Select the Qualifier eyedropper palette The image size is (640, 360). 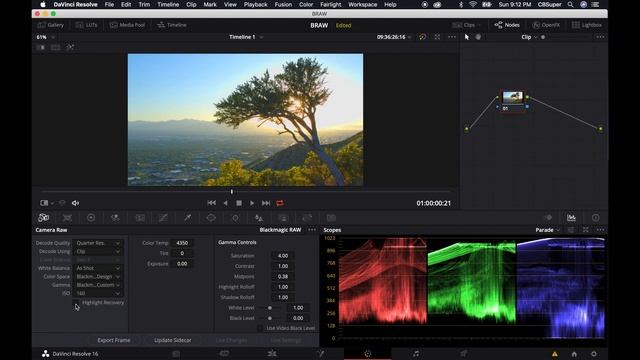click(187, 218)
